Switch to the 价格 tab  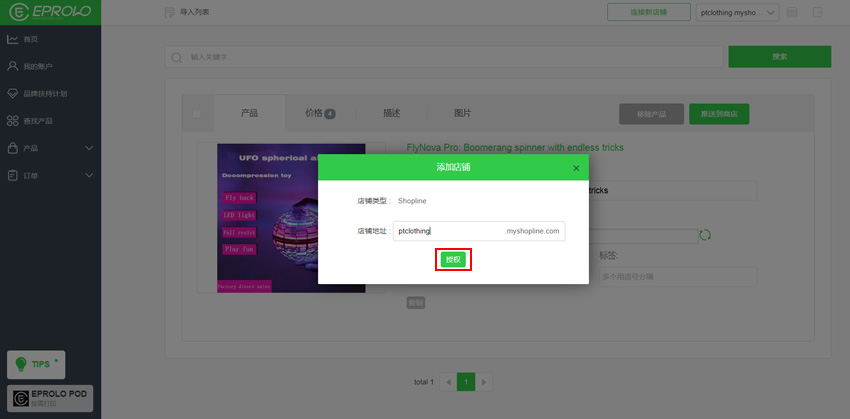[x=320, y=113]
